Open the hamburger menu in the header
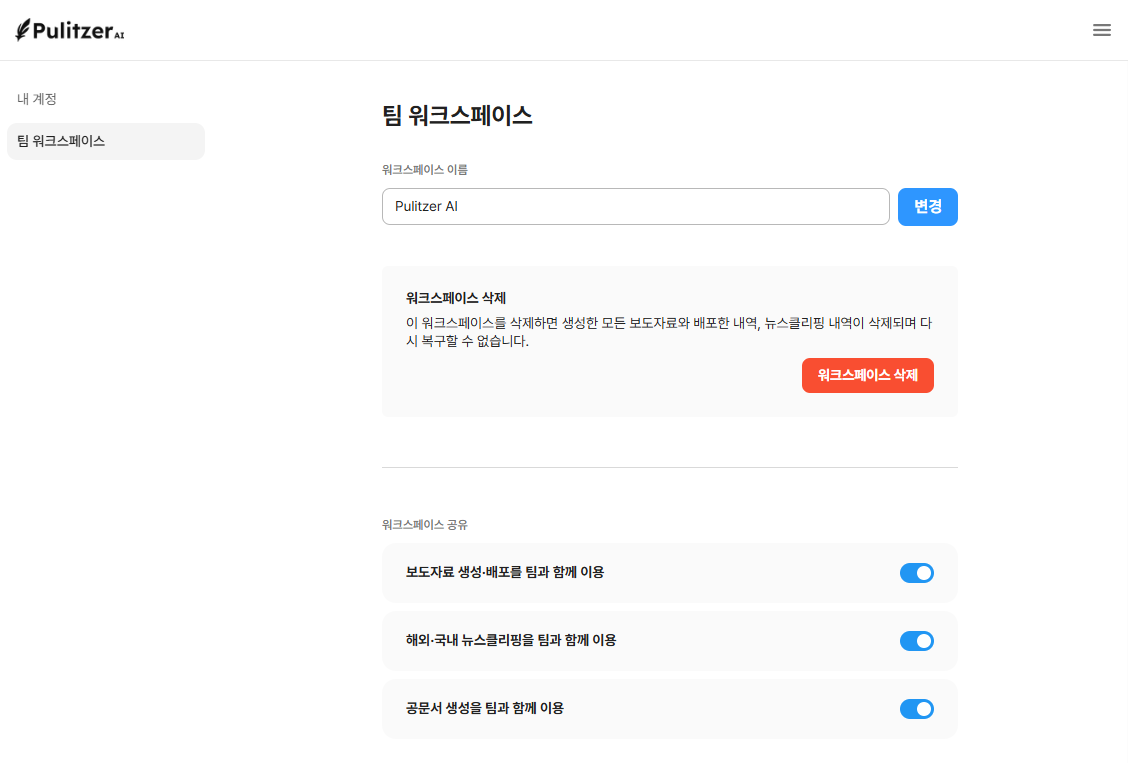 (1101, 30)
